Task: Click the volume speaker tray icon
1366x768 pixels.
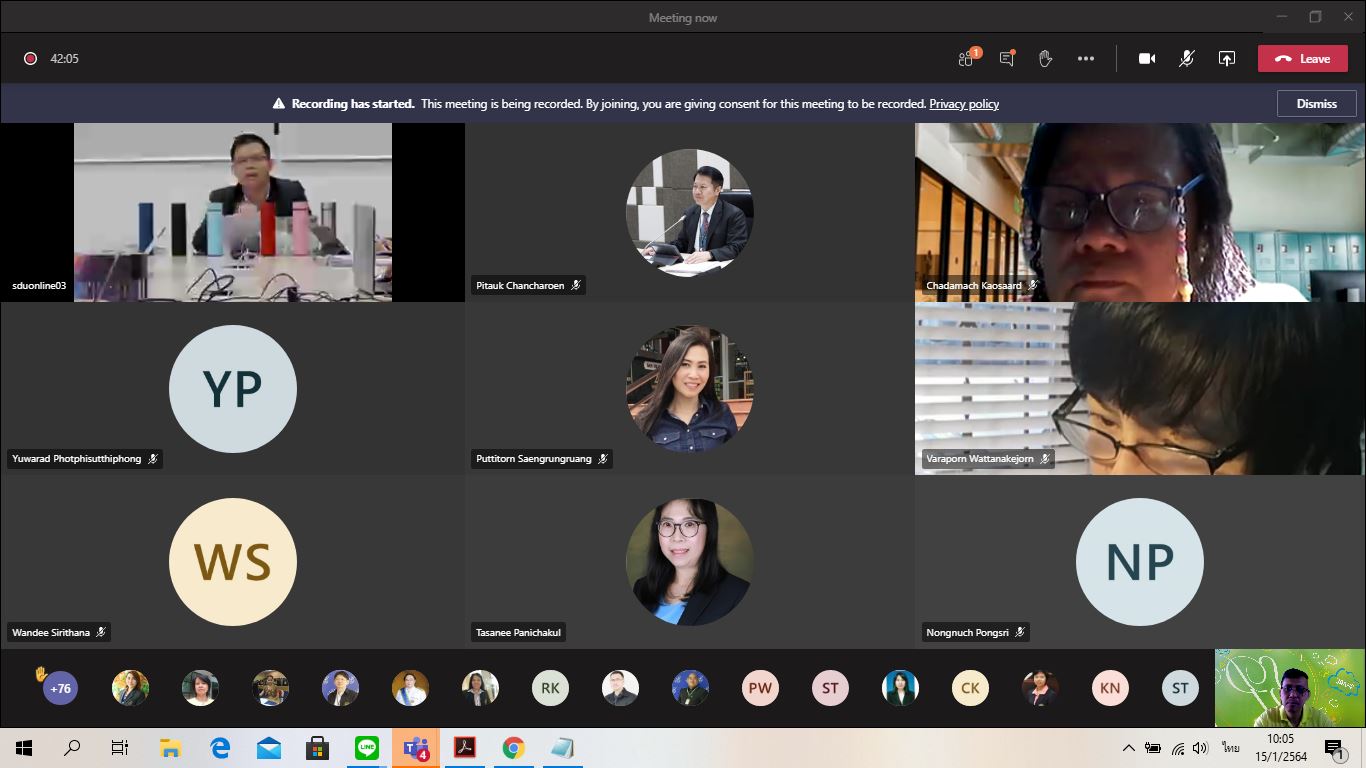Action: [x=1201, y=748]
